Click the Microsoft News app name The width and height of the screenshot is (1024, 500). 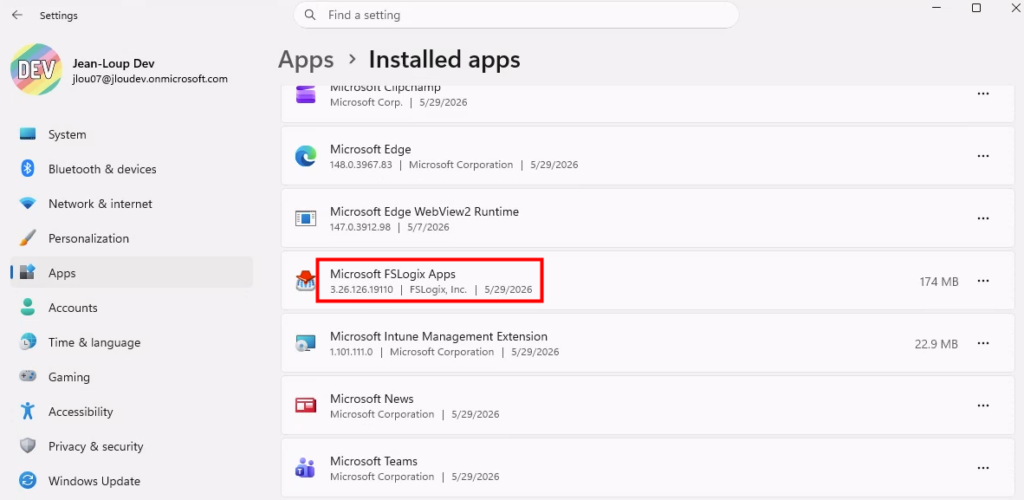(x=372, y=399)
